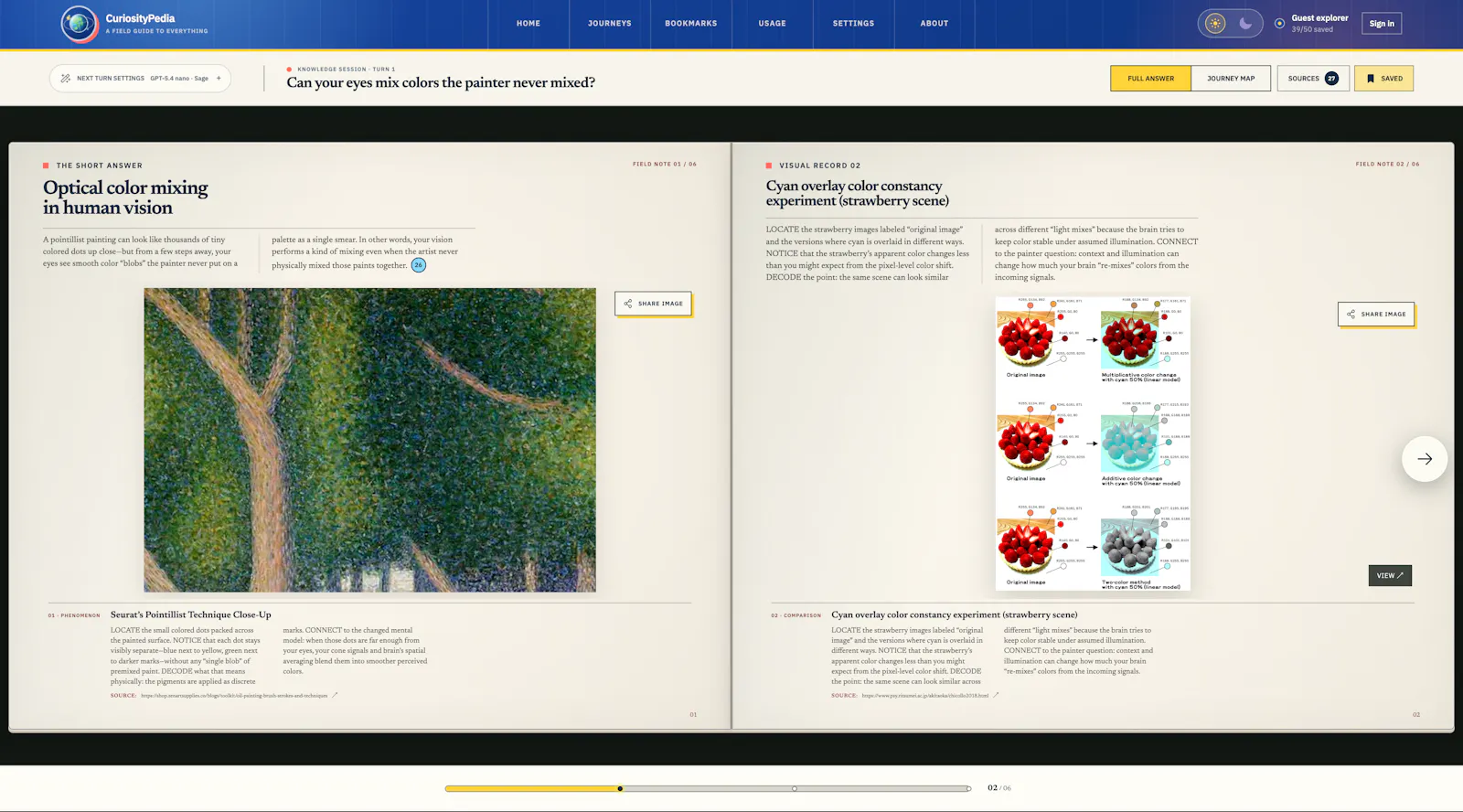Click the '39/50 saved' counter text
Screen dimensions: 1463x812
click(1312, 29)
